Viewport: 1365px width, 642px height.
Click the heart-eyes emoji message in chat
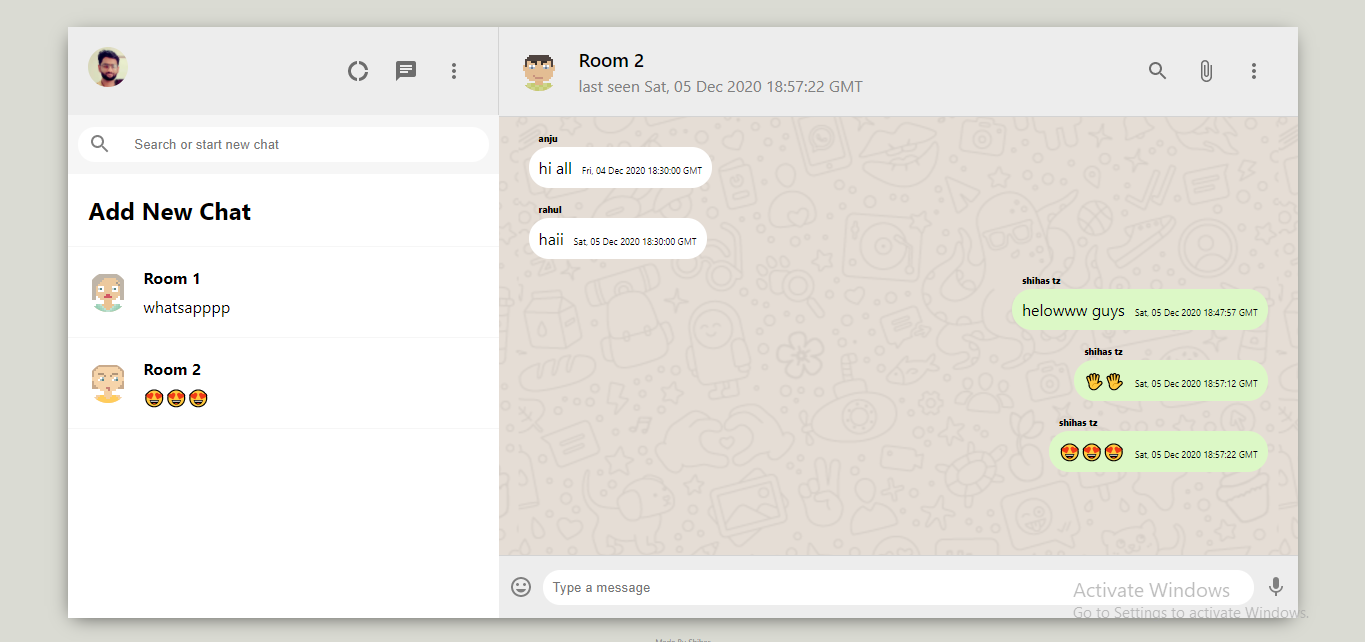pyautogui.click(x=1158, y=452)
